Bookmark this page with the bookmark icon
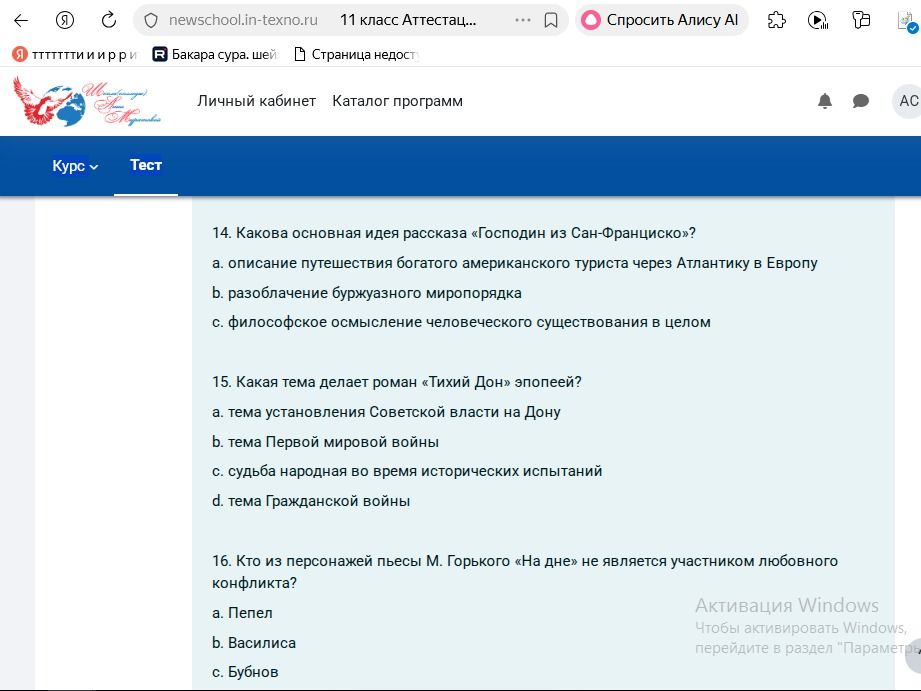 pyautogui.click(x=550, y=21)
